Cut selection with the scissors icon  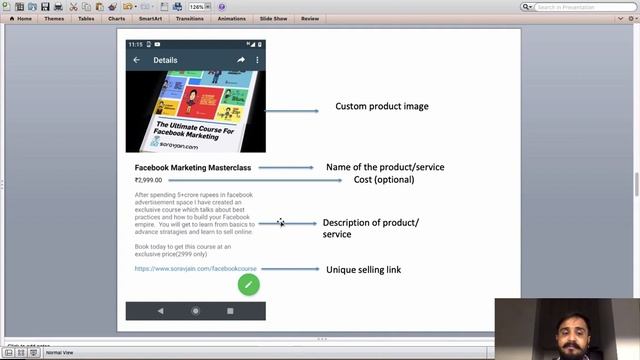tap(73, 7)
